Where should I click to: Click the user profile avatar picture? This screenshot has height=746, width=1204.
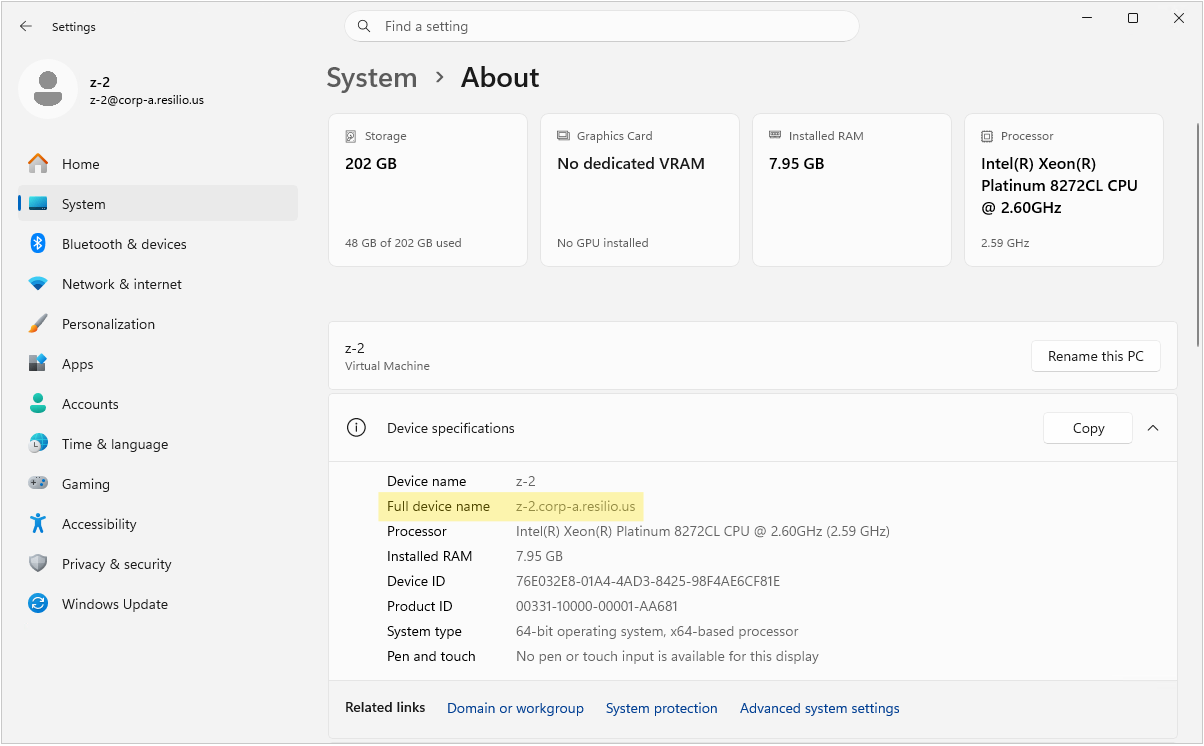pyautogui.click(x=47, y=89)
